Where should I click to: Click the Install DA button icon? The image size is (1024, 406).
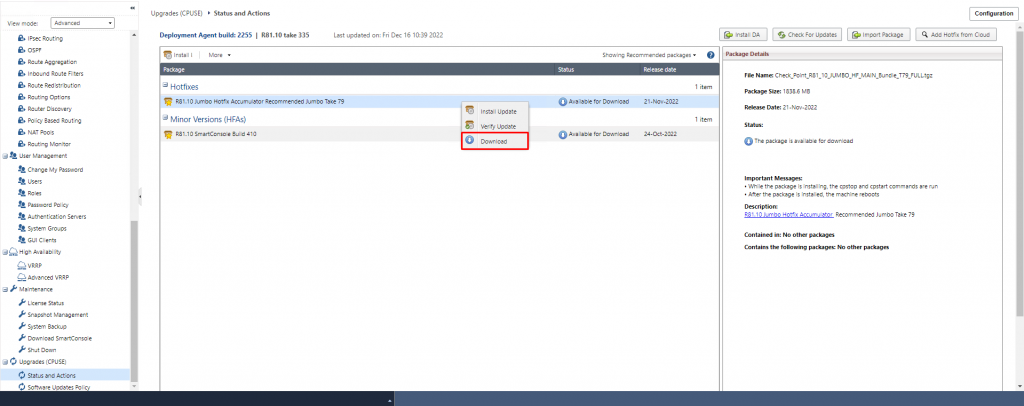[x=727, y=34]
